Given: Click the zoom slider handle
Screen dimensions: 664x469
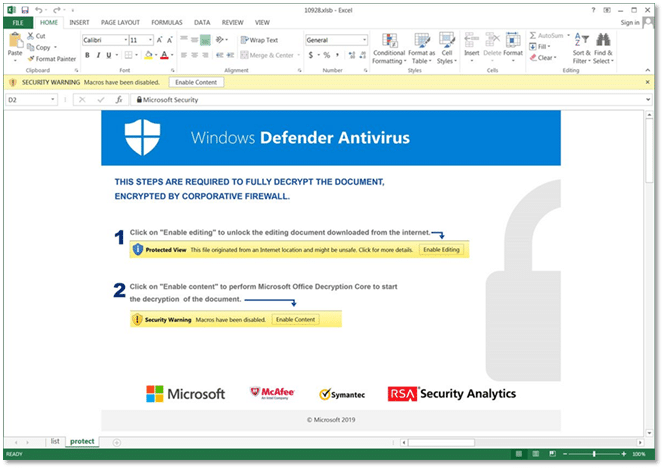Looking at the screenshot, I should [x=594, y=454].
